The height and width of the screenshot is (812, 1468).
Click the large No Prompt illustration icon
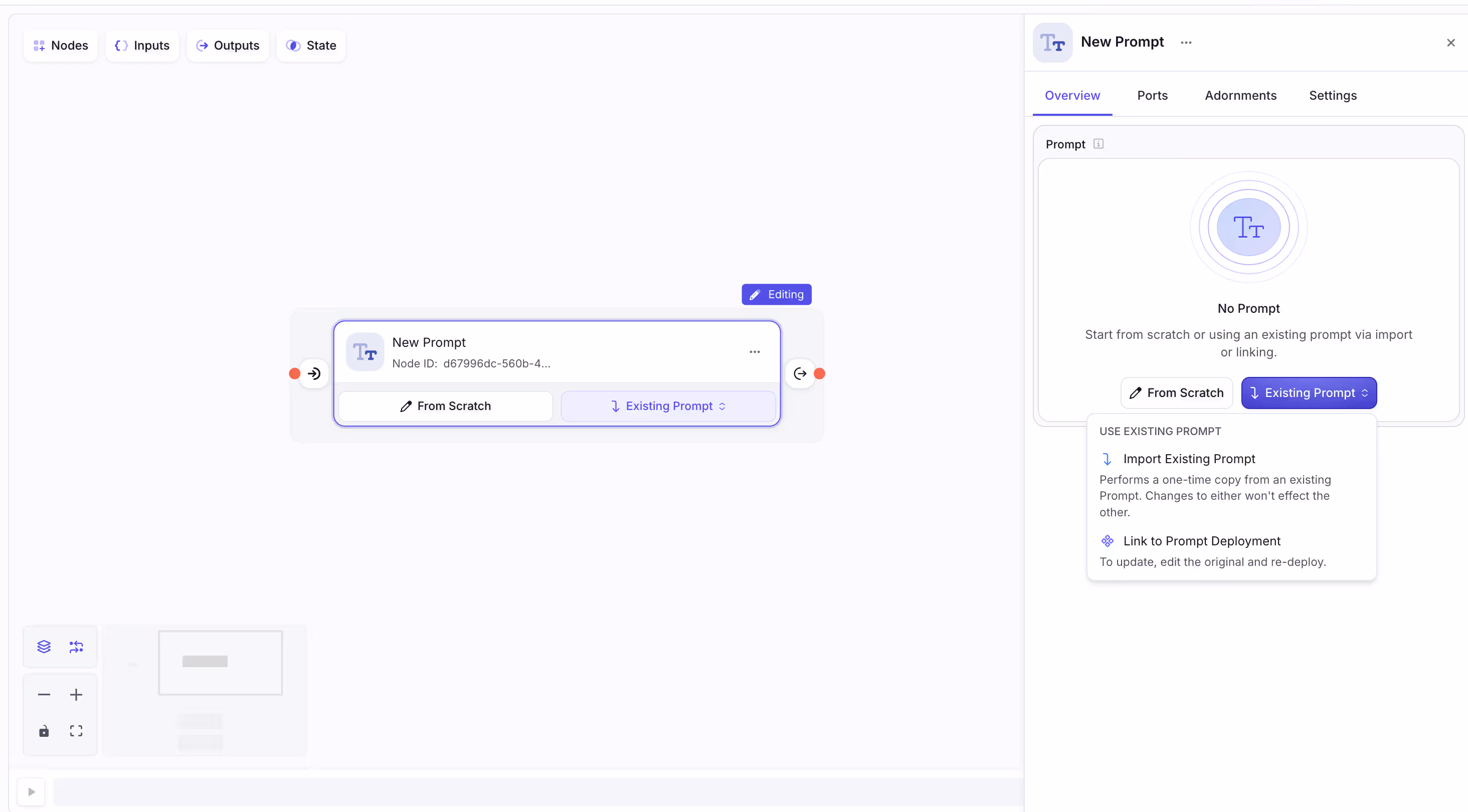[x=1248, y=228]
